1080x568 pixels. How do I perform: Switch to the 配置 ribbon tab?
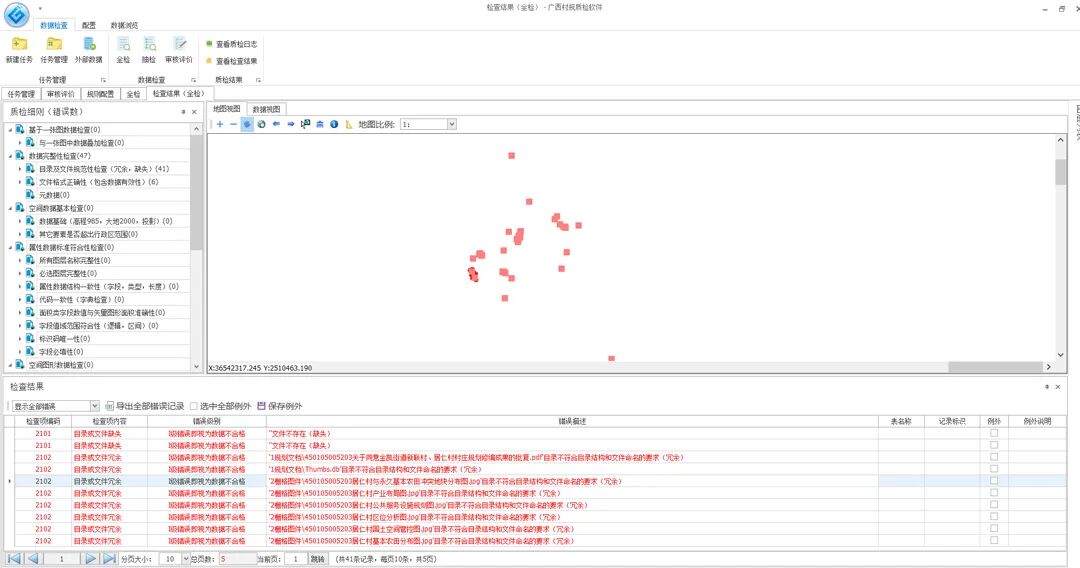(89, 25)
